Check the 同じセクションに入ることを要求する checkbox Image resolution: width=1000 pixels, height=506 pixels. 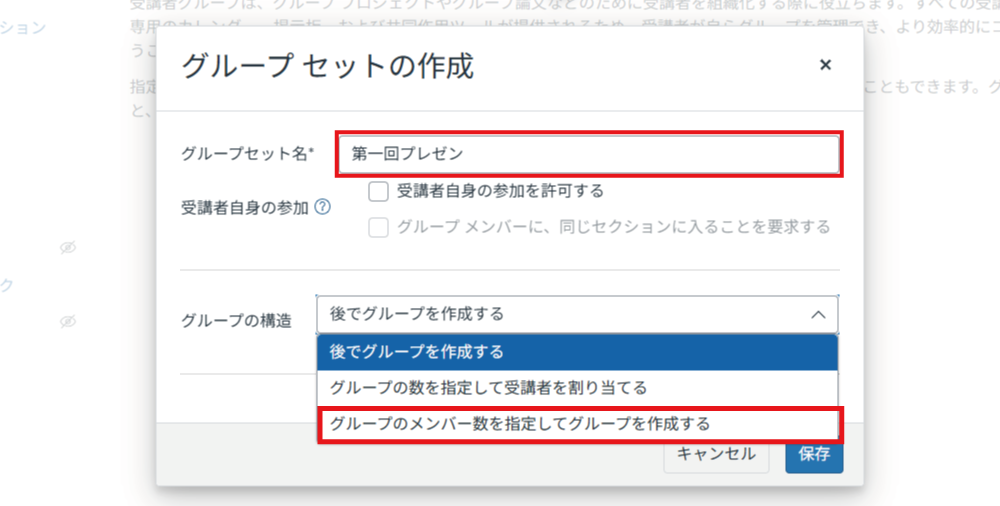tap(378, 227)
